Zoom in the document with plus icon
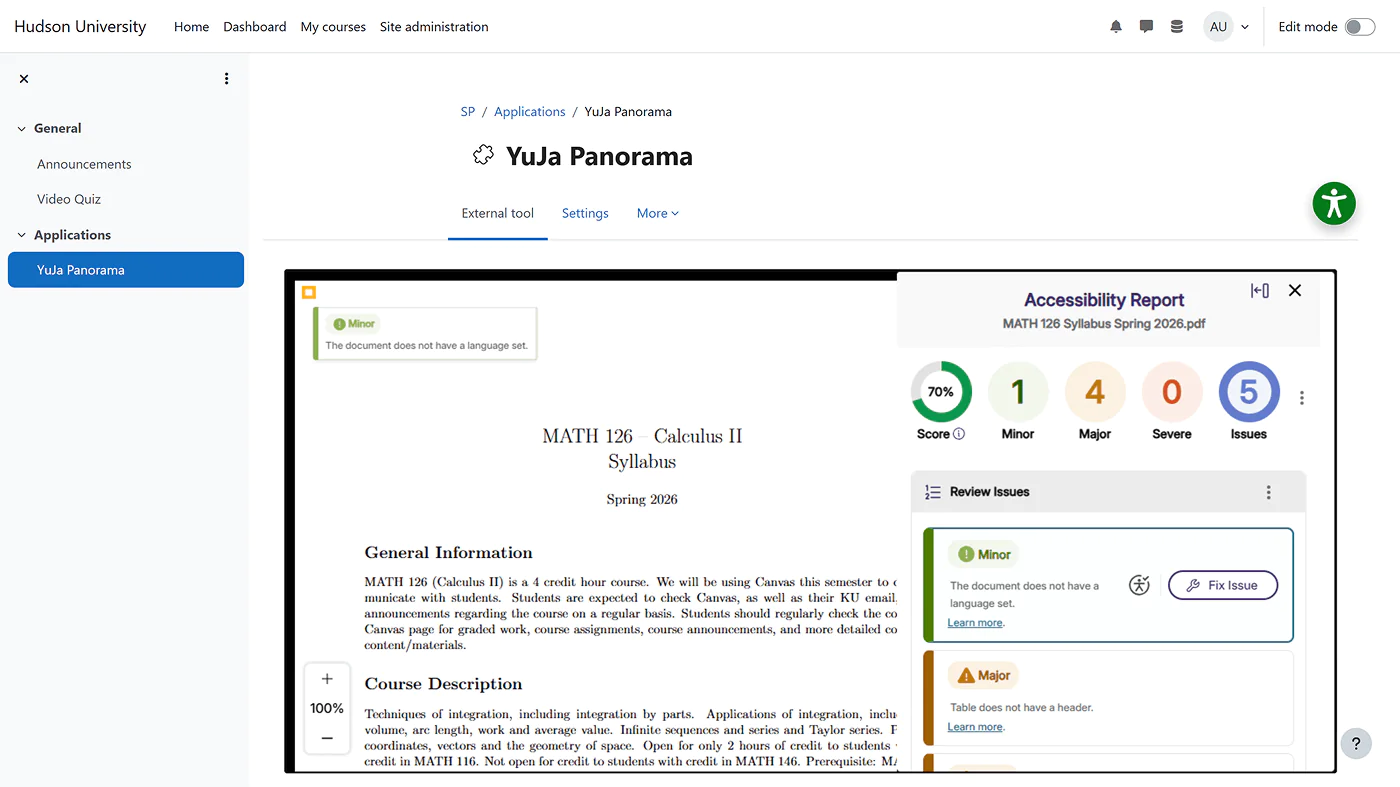The image size is (1400, 787). coord(327,679)
